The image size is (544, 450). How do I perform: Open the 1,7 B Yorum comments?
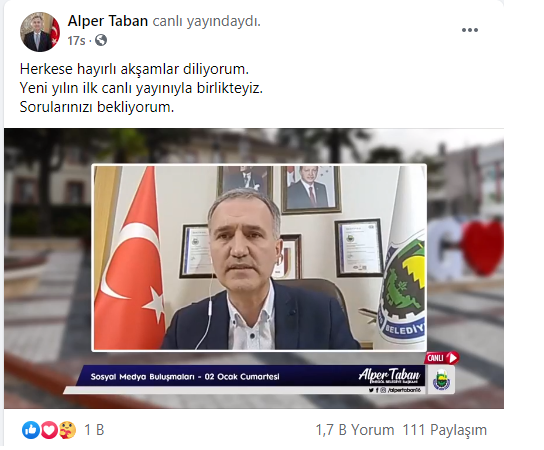coord(355,430)
